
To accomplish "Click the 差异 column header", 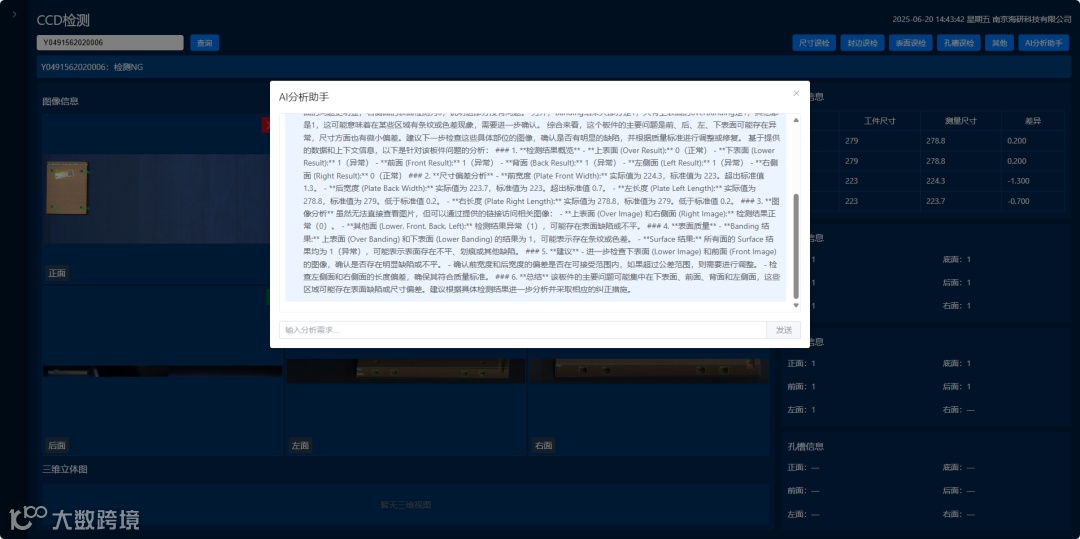I will [1032, 120].
